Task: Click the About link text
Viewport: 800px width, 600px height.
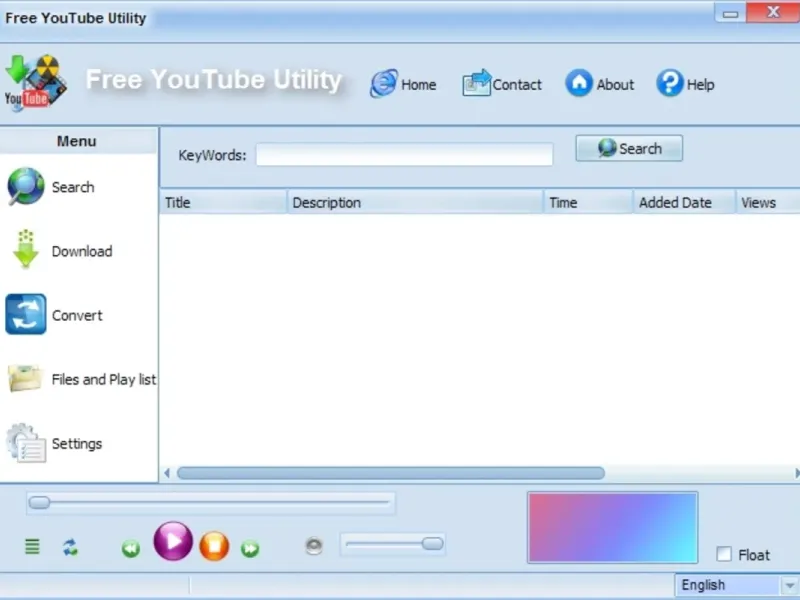Action: point(615,85)
